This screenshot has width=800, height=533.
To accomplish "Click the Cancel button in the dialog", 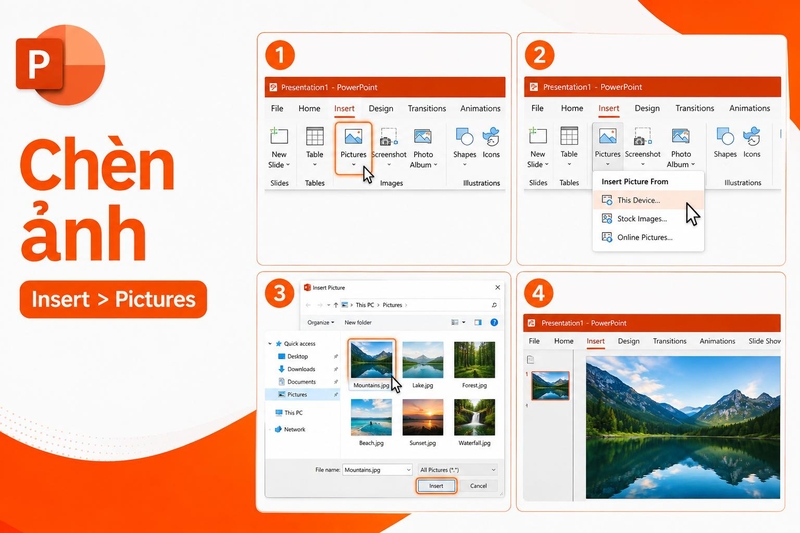I will [478, 486].
